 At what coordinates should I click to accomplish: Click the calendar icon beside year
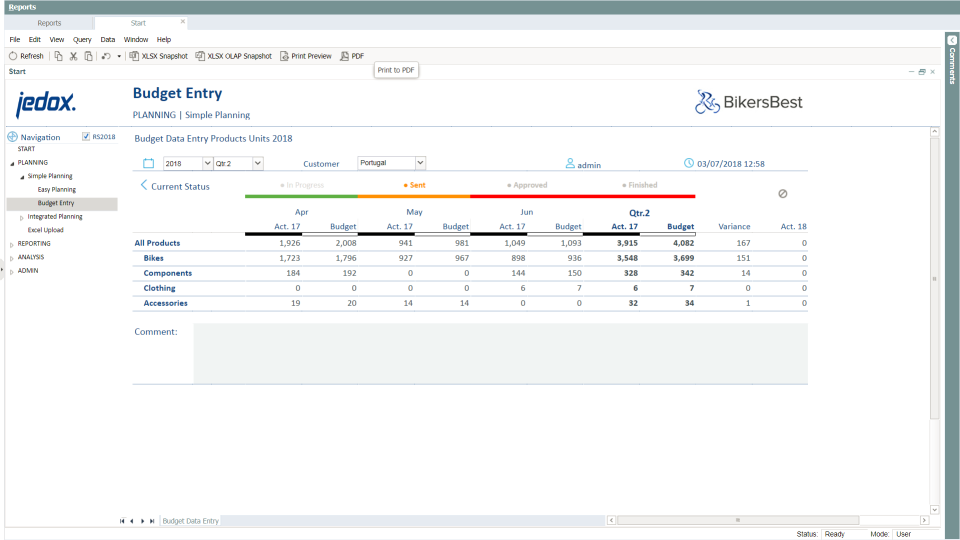pyautogui.click(x=149, y=163)
